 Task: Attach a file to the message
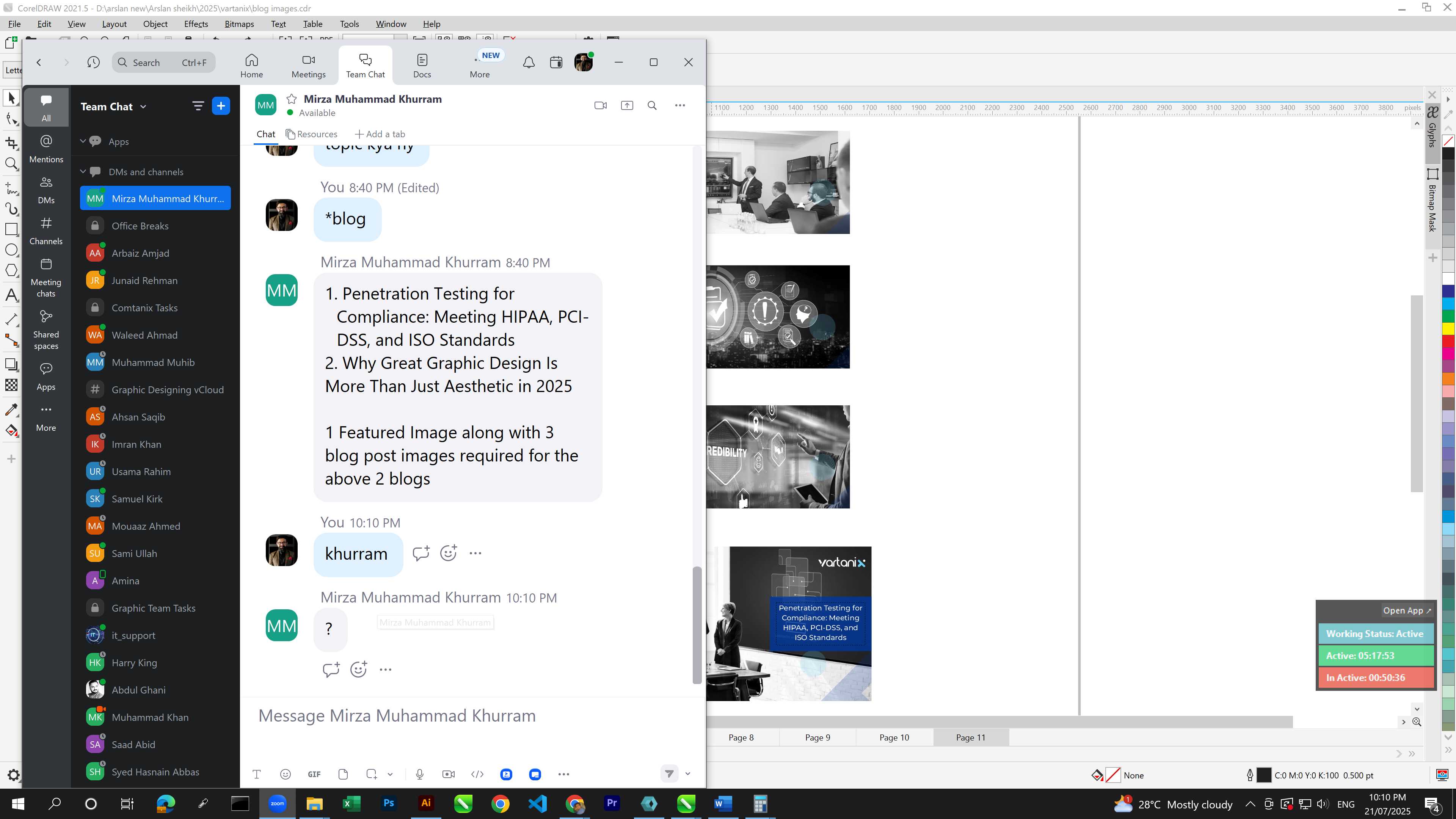(x=343, y=774)
